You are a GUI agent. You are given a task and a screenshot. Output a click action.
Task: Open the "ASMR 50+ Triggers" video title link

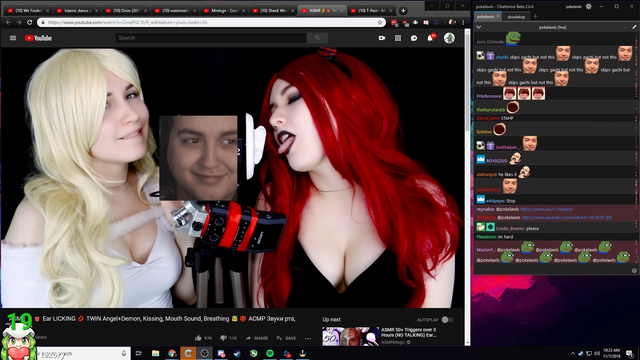click(409, 332)
